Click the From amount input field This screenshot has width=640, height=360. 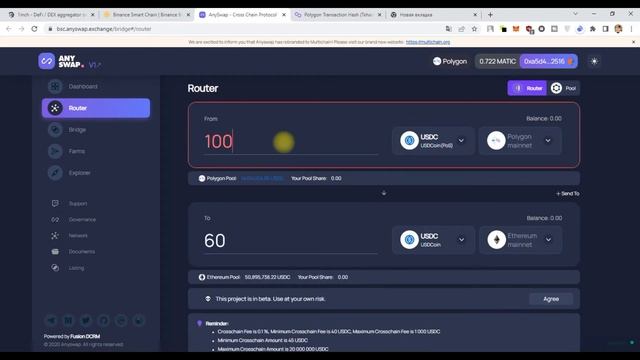click(x=291, y=141)
